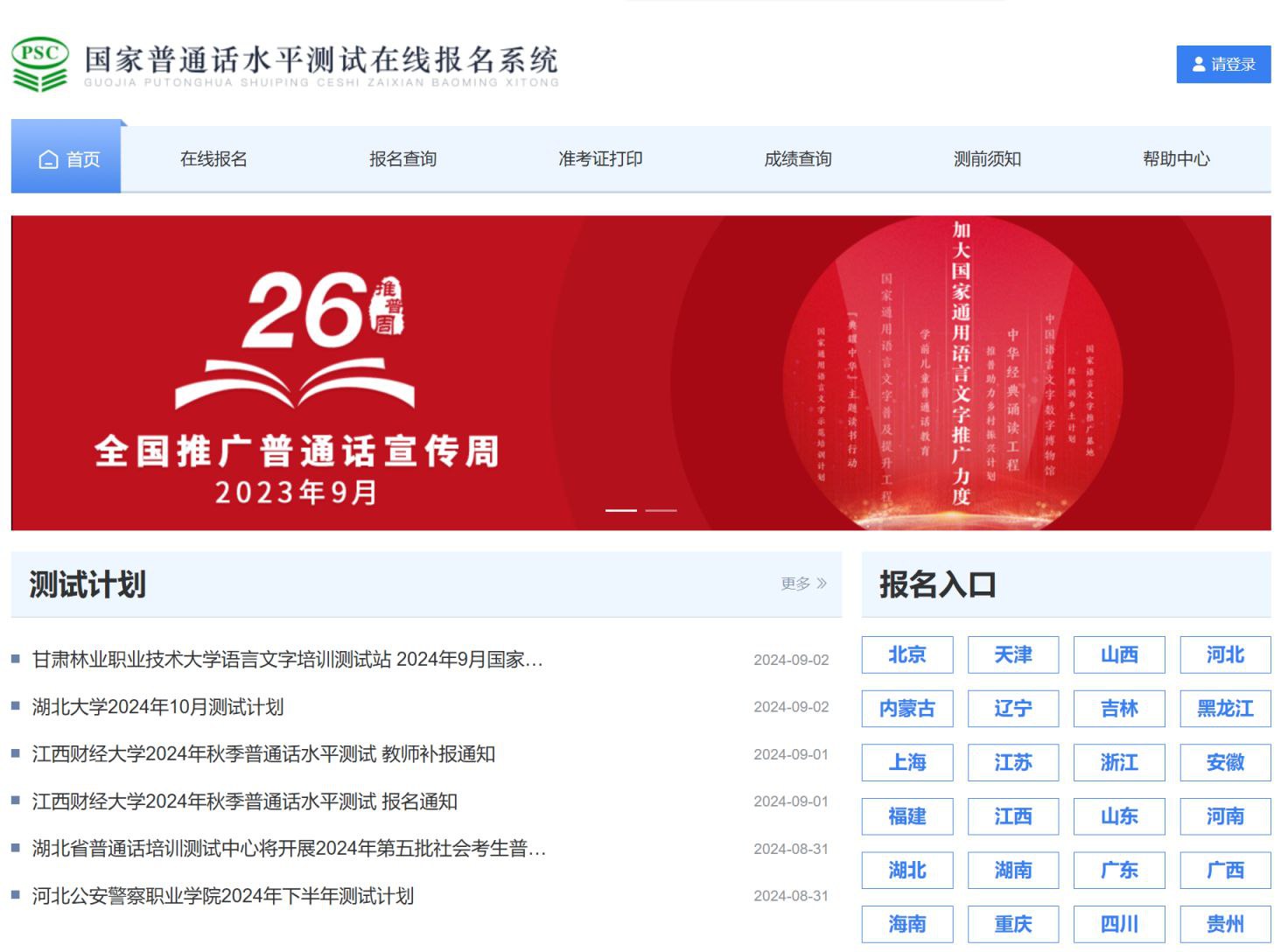Click the double-arrow icon beside 更多
The image size is (1288, 952).
822,583
